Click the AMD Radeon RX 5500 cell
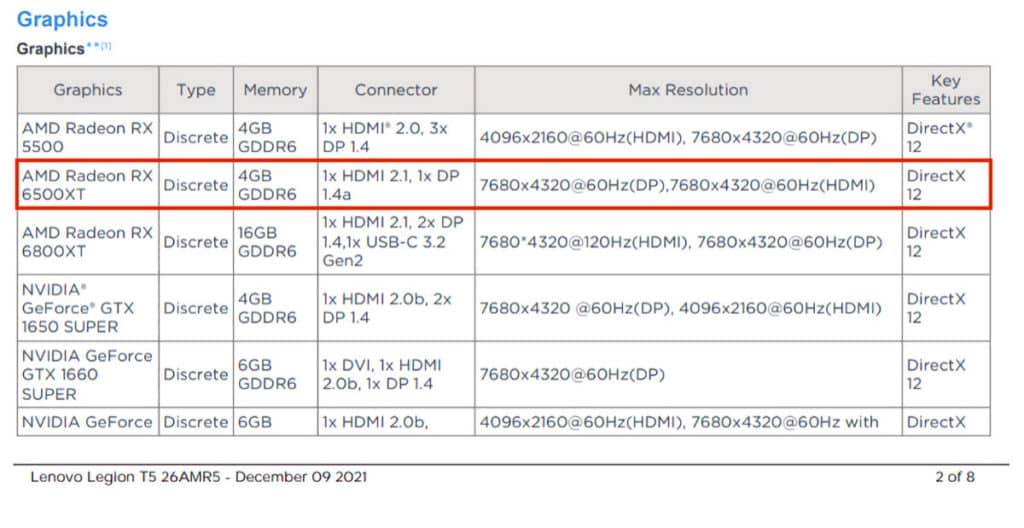1024x528 pixels. point(88,137)
